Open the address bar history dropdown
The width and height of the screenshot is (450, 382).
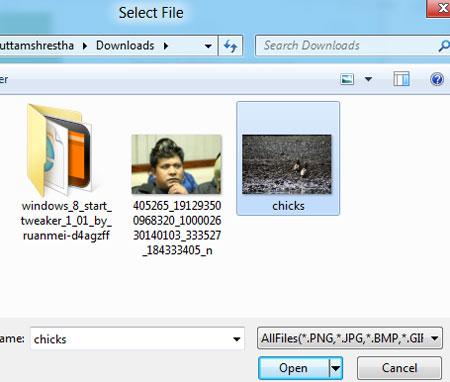pyautogui.click(x=208, y=46)
